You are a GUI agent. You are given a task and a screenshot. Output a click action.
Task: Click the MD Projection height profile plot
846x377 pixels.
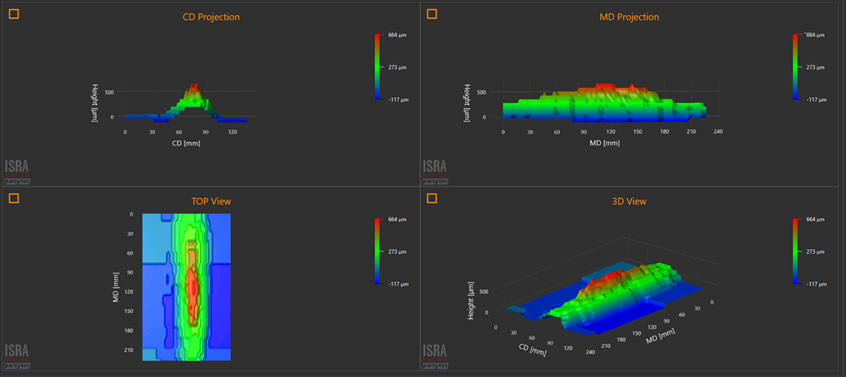tap(604, 102)
